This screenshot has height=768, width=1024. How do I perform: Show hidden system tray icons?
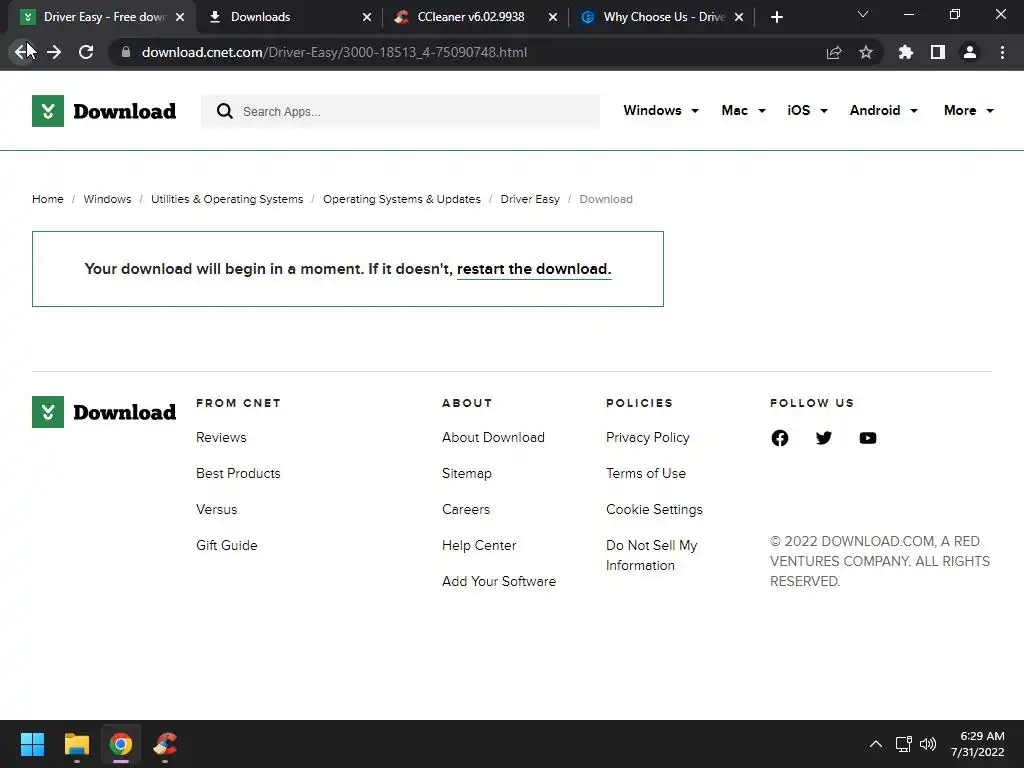tap(876, 744)
